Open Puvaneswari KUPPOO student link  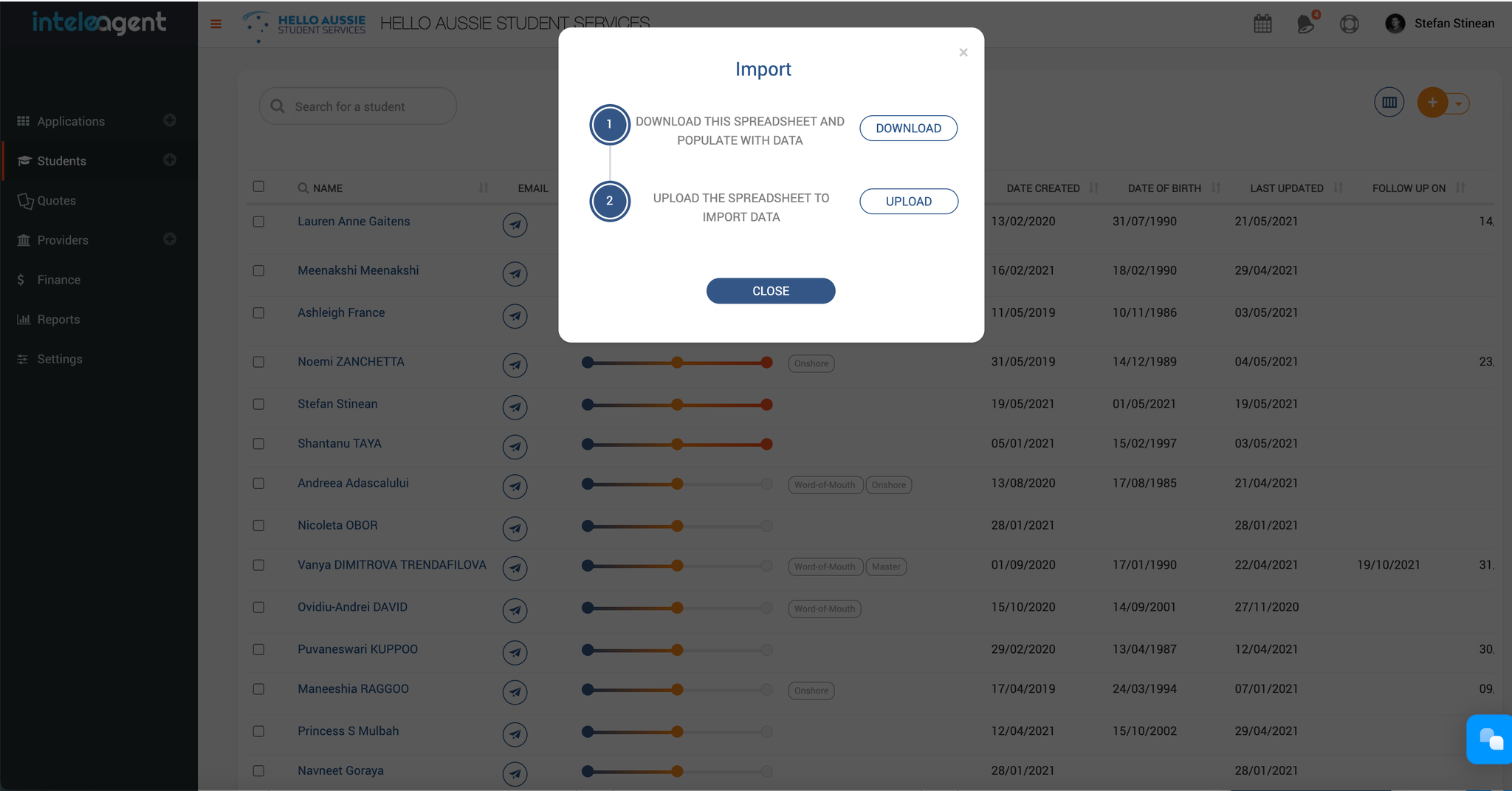pos(357,649)
